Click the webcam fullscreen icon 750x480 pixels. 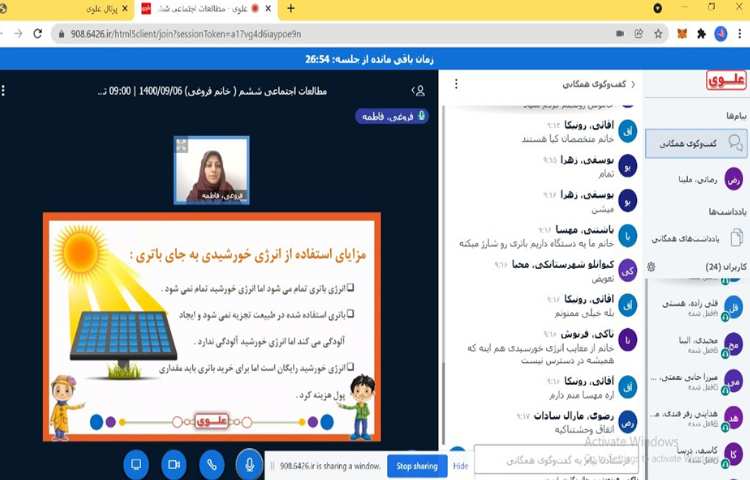pyautogui.click(x=182, y=145)
